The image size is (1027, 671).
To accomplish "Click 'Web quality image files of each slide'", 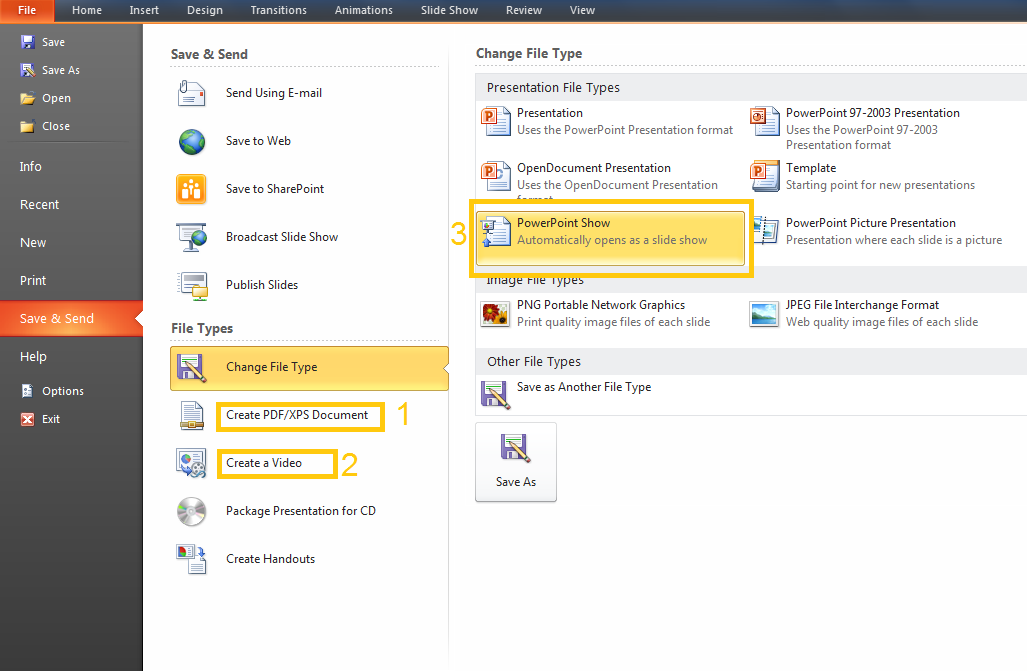I will 882,322.
